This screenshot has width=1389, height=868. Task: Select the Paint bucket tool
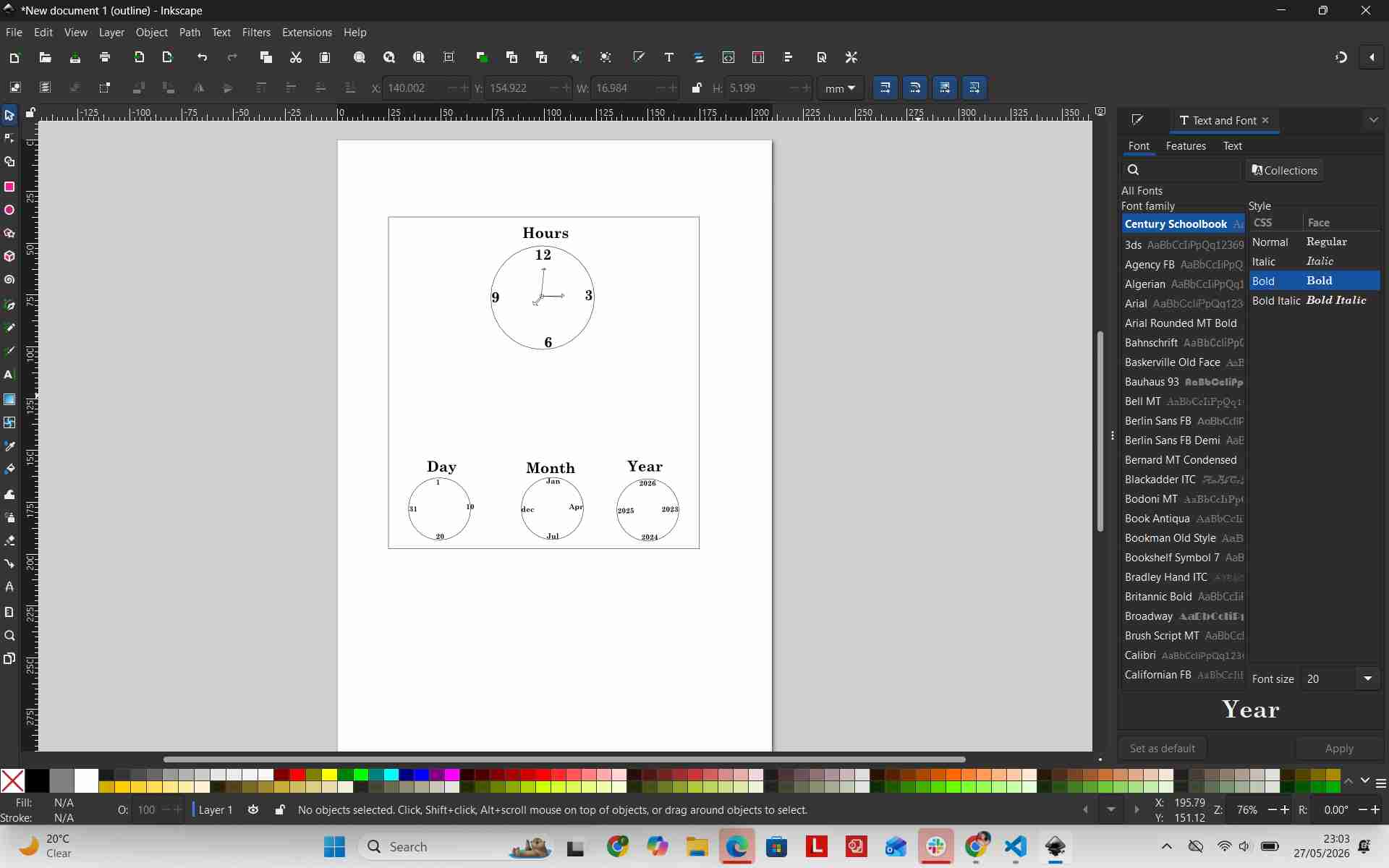9,469
